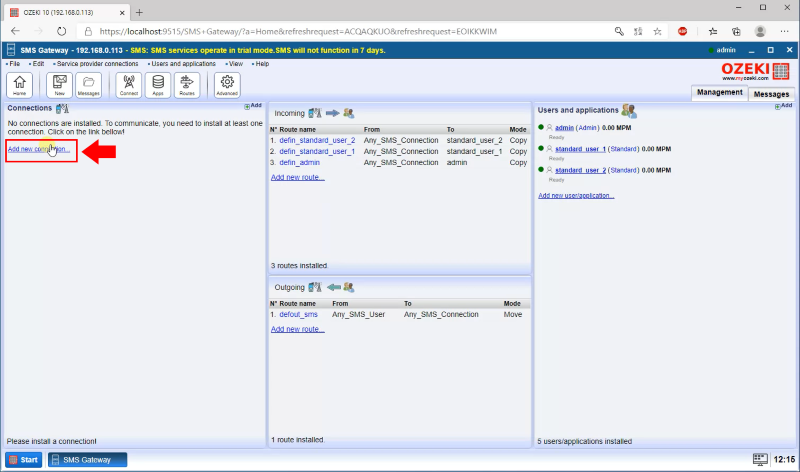Open the Edit menu
Screen dimensions: 800x472
click(x=37, y=64)
